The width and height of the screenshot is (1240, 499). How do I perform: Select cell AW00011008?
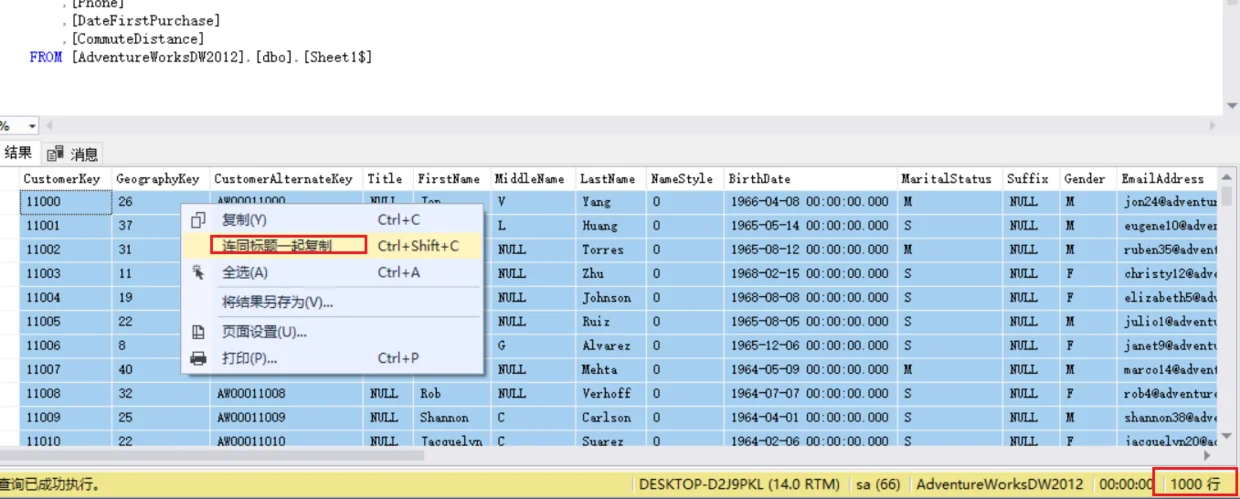[x=286, y=393]
